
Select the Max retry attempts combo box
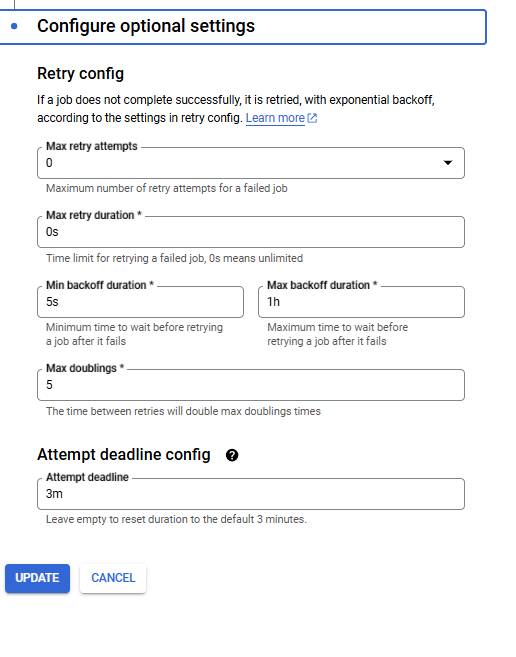click(x=251, y=163)
